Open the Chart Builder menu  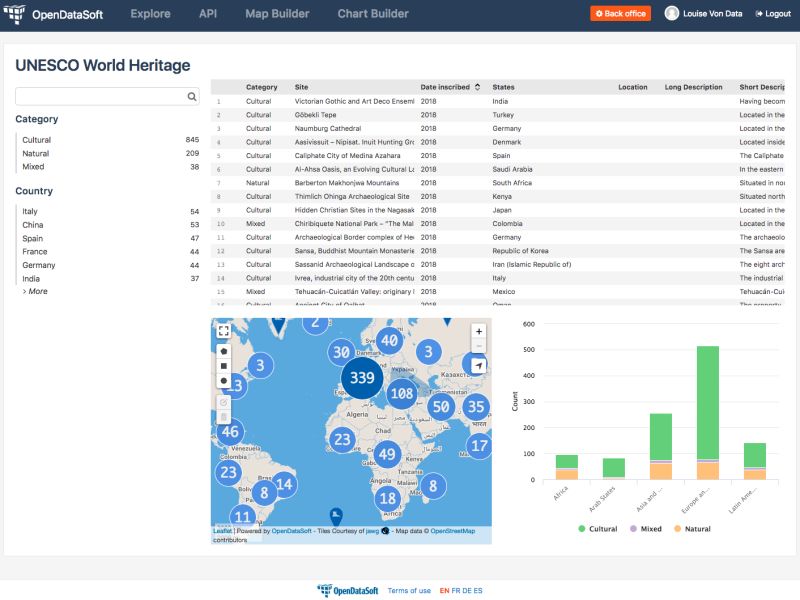[373, 14]
